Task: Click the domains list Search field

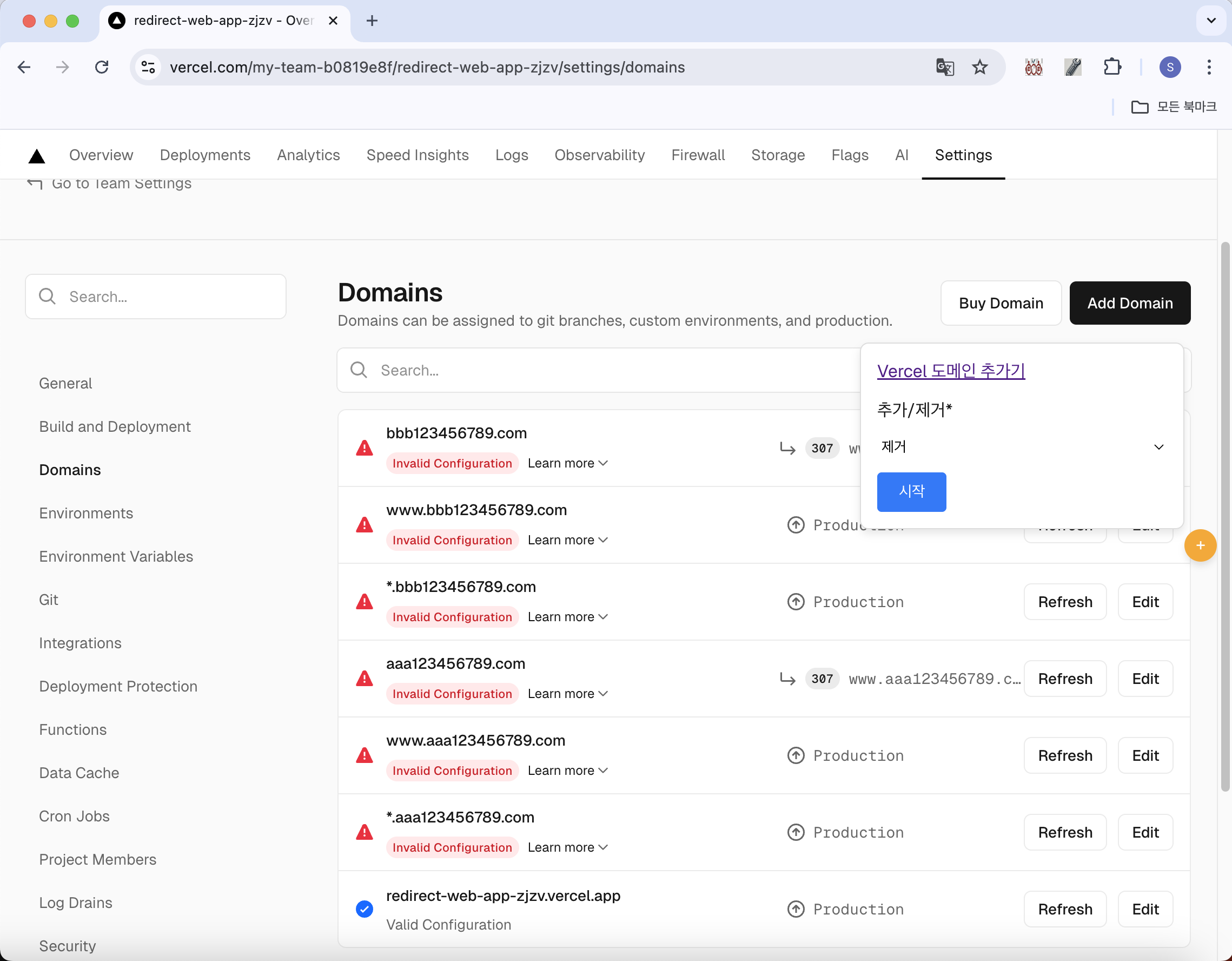Action: (598, 370)
